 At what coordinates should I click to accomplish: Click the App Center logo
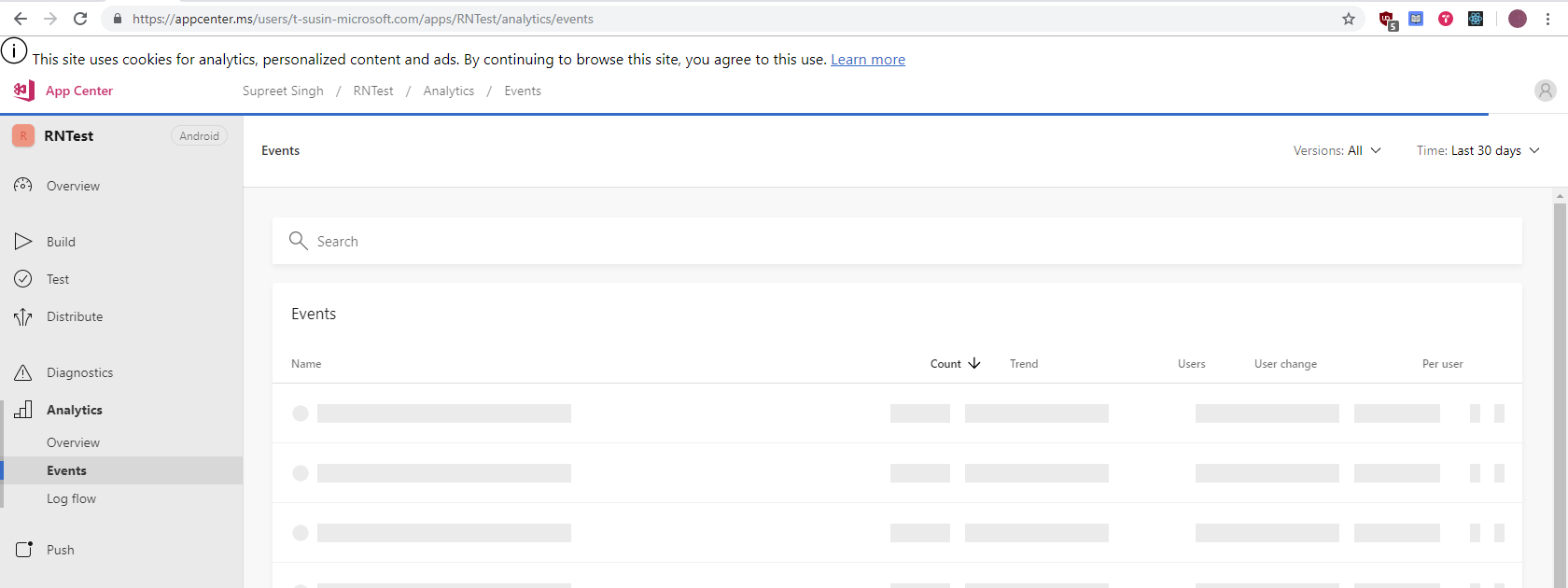(22, 91)
